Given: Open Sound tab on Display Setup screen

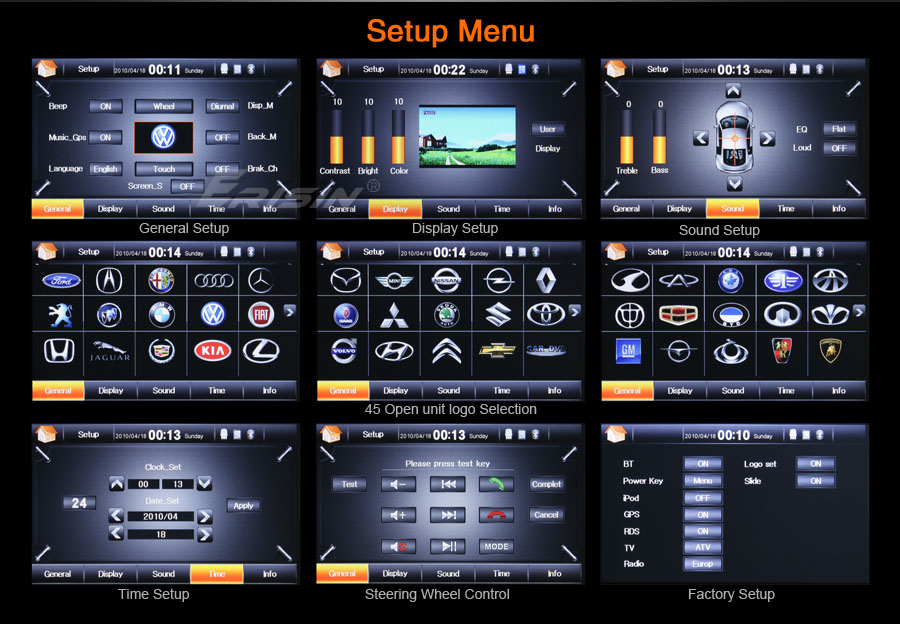Looking at the screenshot, I should click(448, 209).
